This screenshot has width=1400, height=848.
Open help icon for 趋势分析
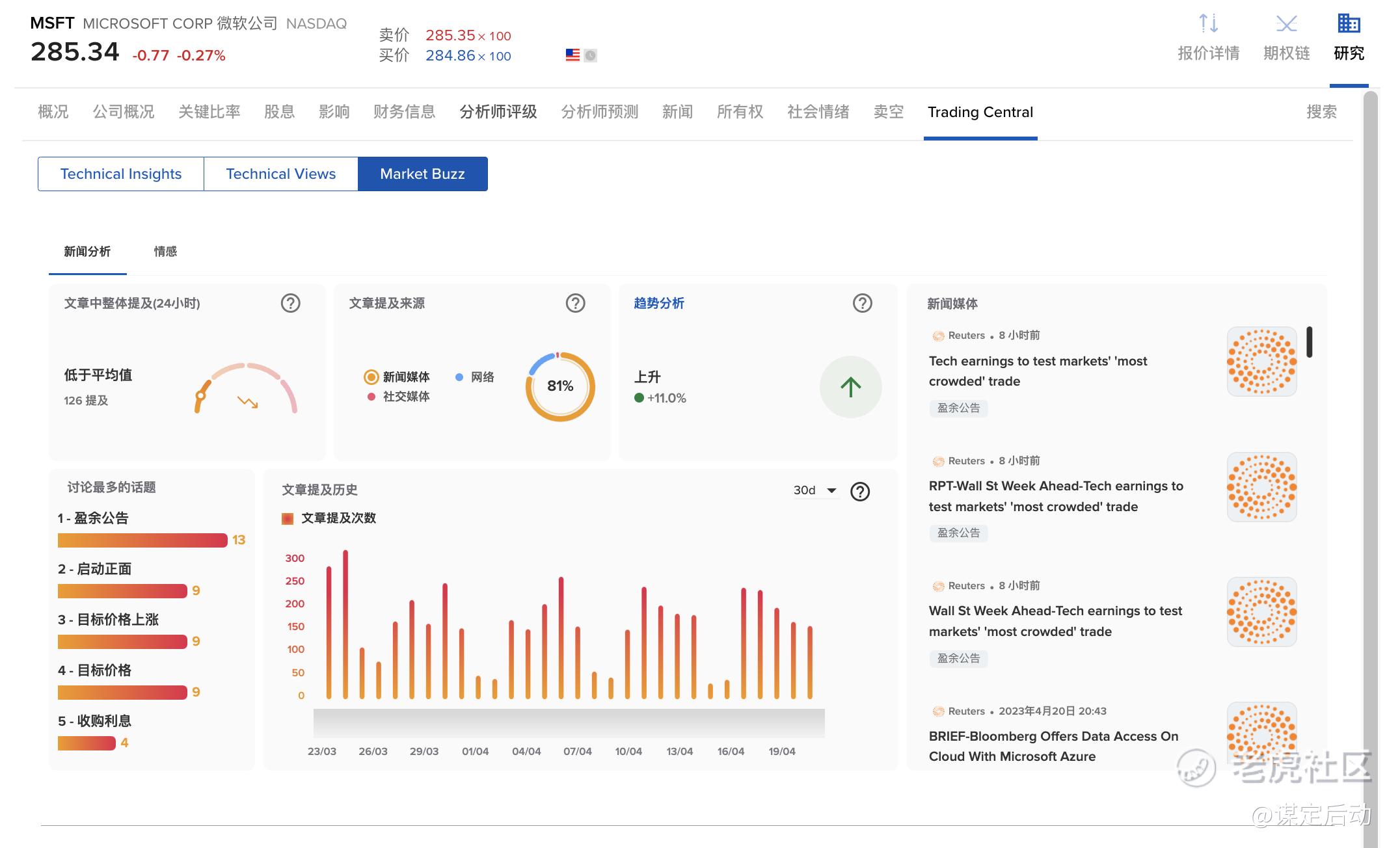pos(862,303)
